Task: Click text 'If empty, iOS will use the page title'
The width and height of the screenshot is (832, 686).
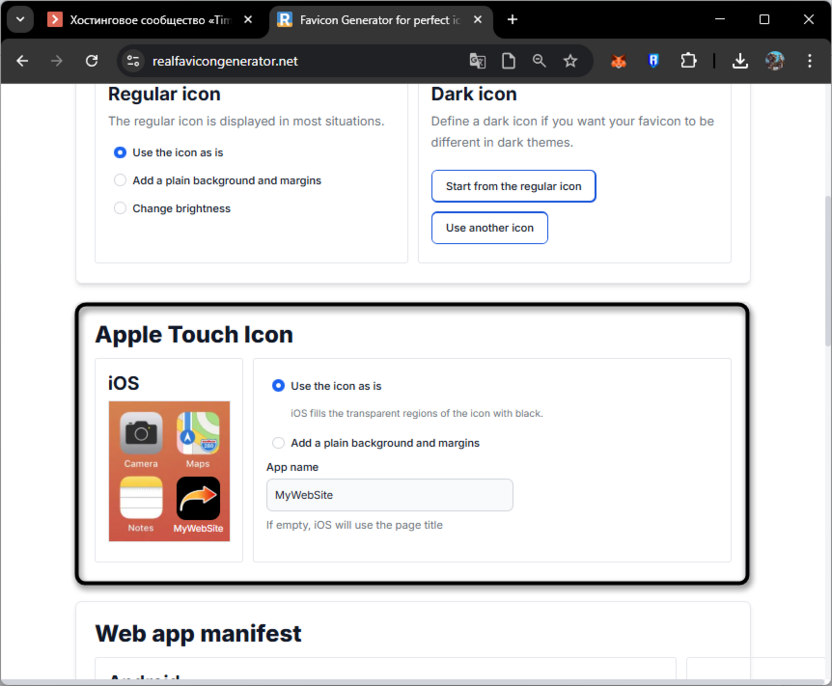Action: (x=354, y=525)
